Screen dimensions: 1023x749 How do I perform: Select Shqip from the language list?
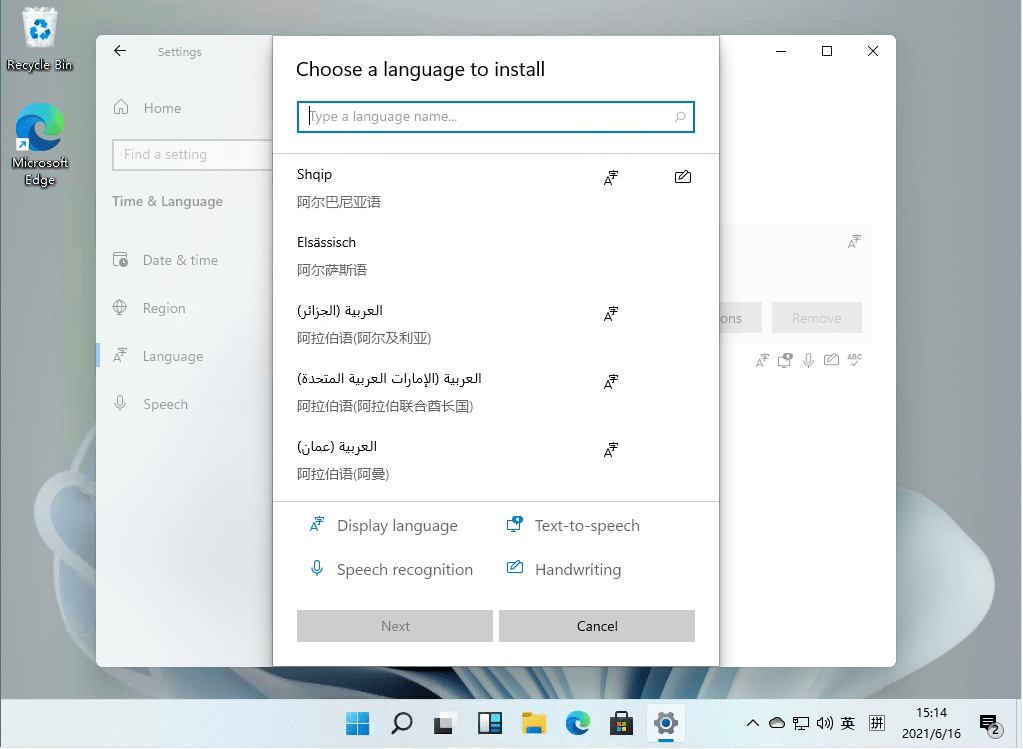pyautogui.click(x=400, y=187)
